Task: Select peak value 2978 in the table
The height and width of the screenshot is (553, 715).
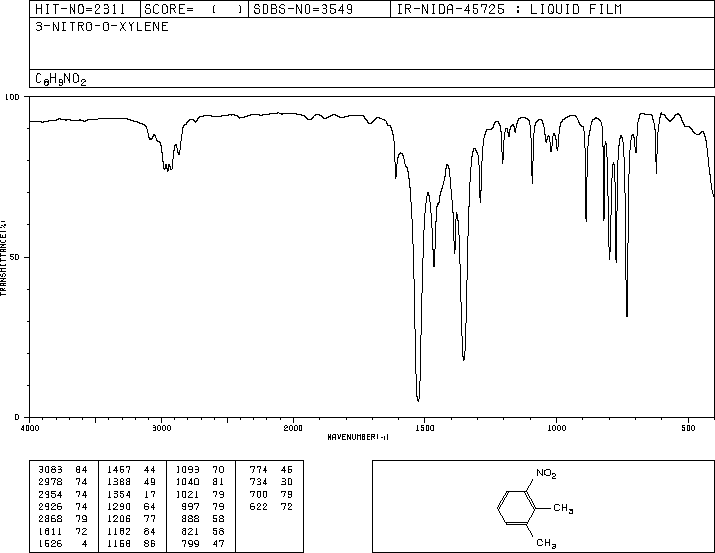Action: click(50, 482)
